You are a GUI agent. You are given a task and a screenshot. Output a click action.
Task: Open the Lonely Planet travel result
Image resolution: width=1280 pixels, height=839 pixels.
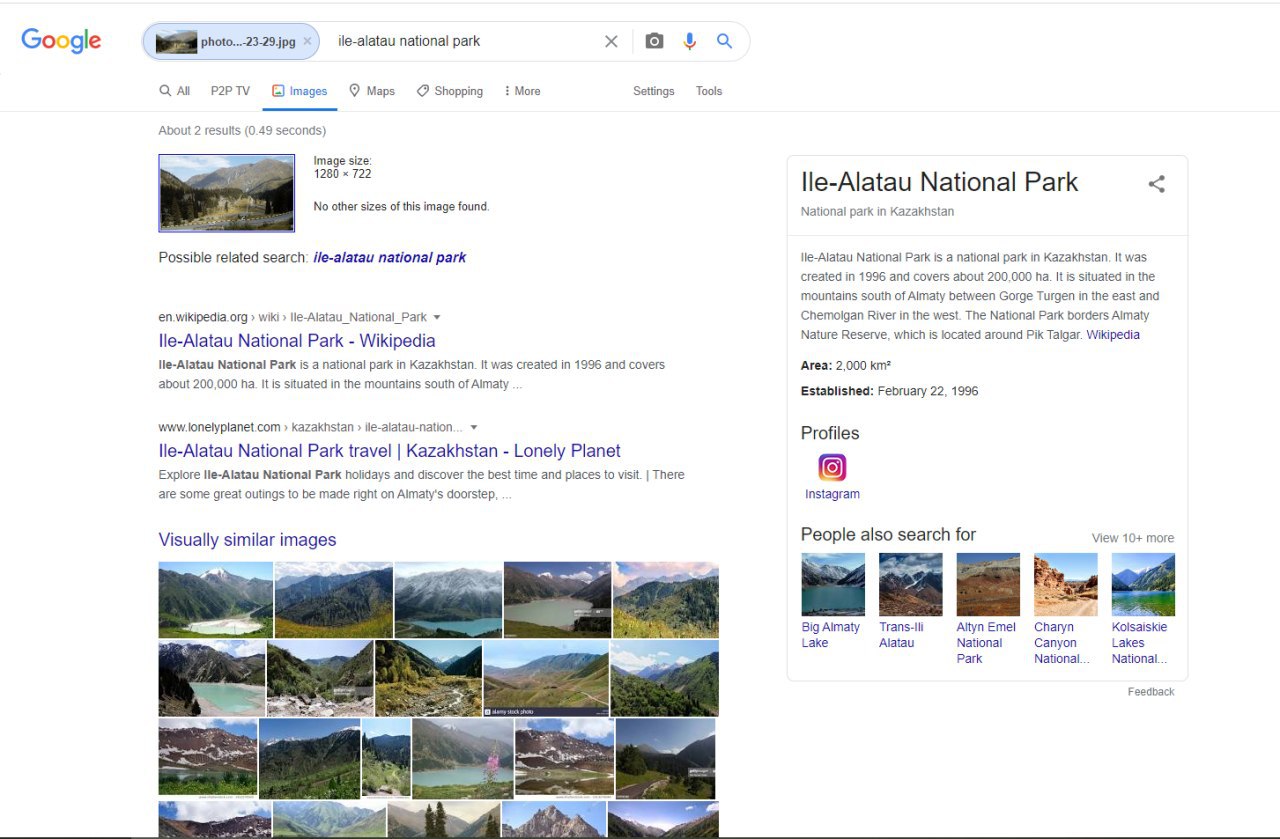(x=390, y=451)
